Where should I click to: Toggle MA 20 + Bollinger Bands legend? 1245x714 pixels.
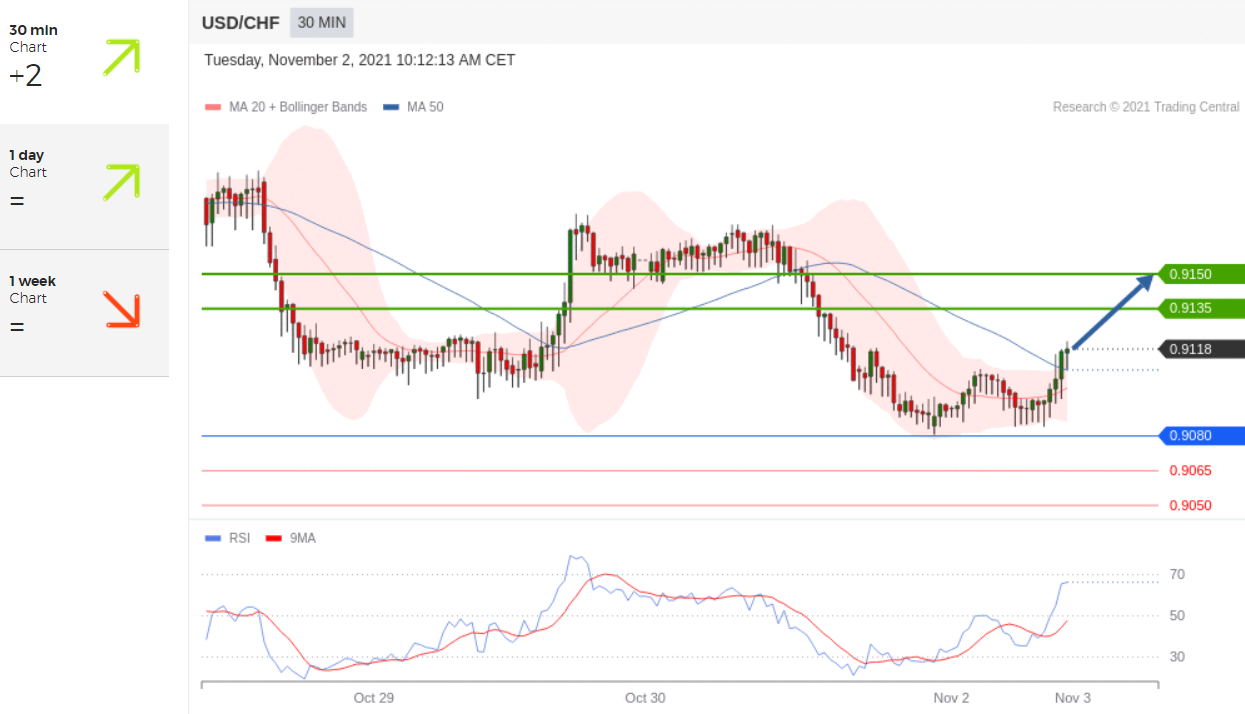point(286,107)
